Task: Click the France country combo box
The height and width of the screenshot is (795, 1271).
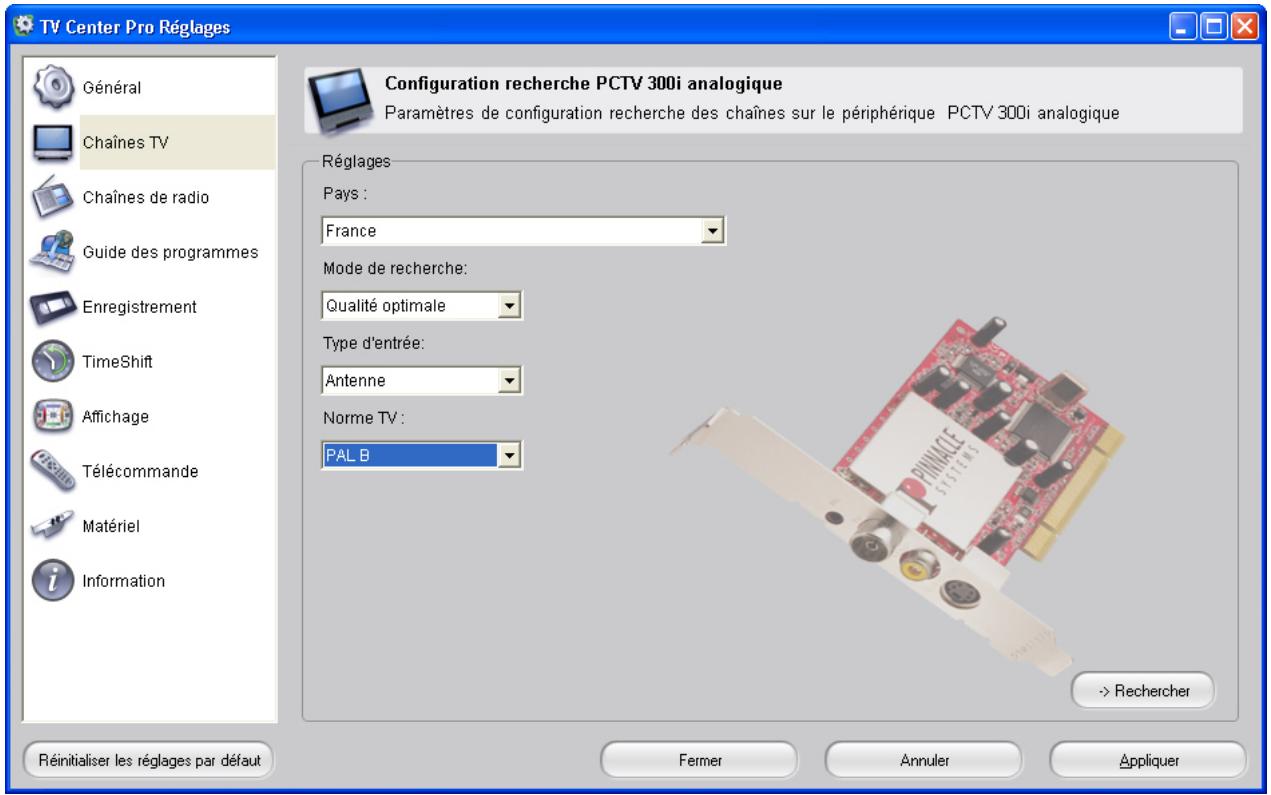Action: [x=522, y=232]
